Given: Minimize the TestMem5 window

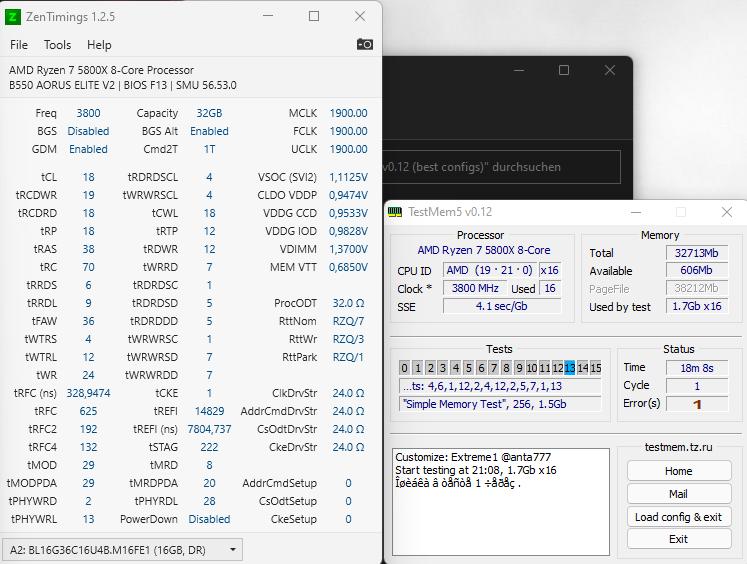Looking at the screenshot, I should pyautogui.click(x=636, y=212).
